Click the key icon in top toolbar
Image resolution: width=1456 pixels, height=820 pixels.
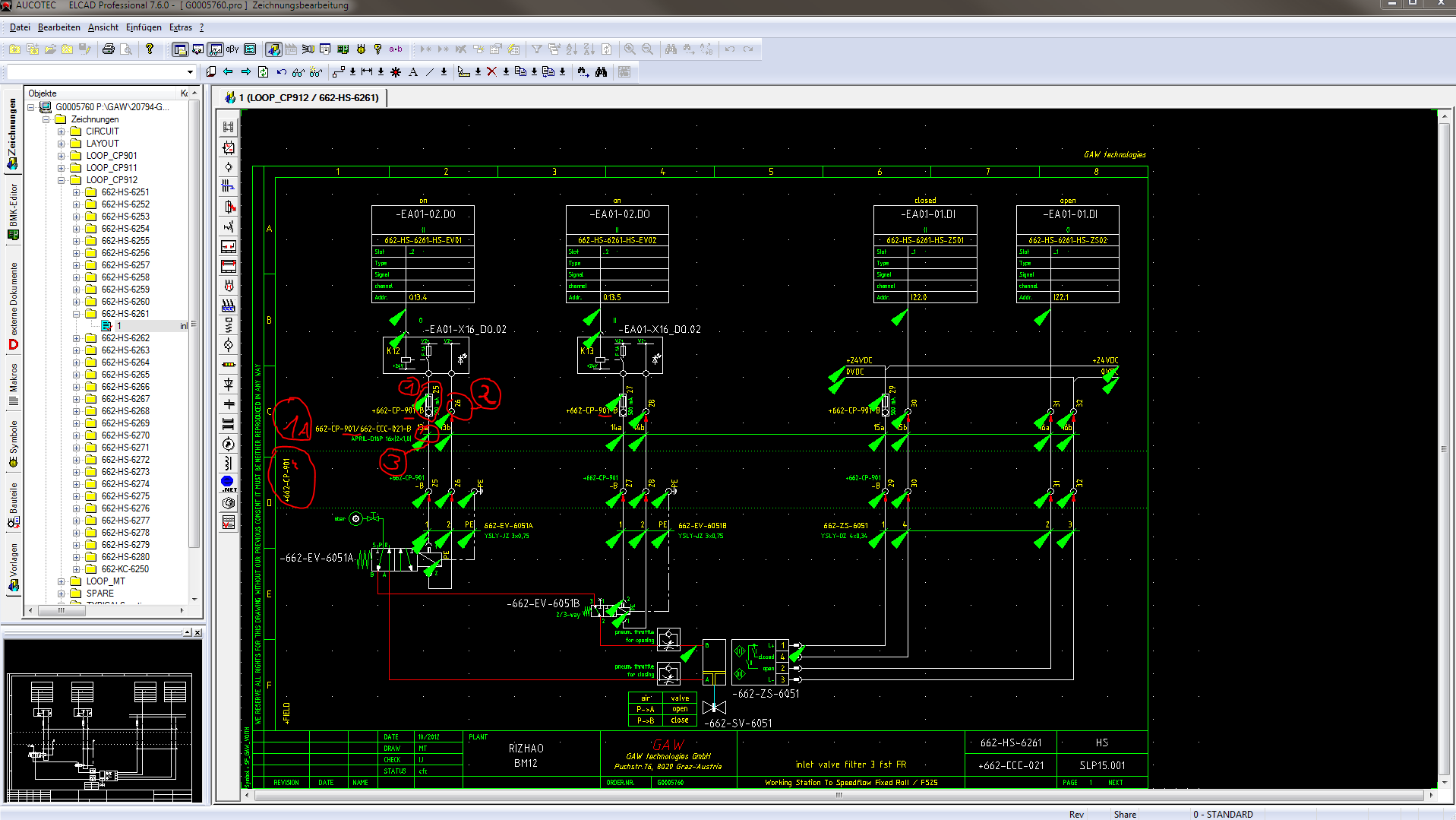(x=377, y=49)
